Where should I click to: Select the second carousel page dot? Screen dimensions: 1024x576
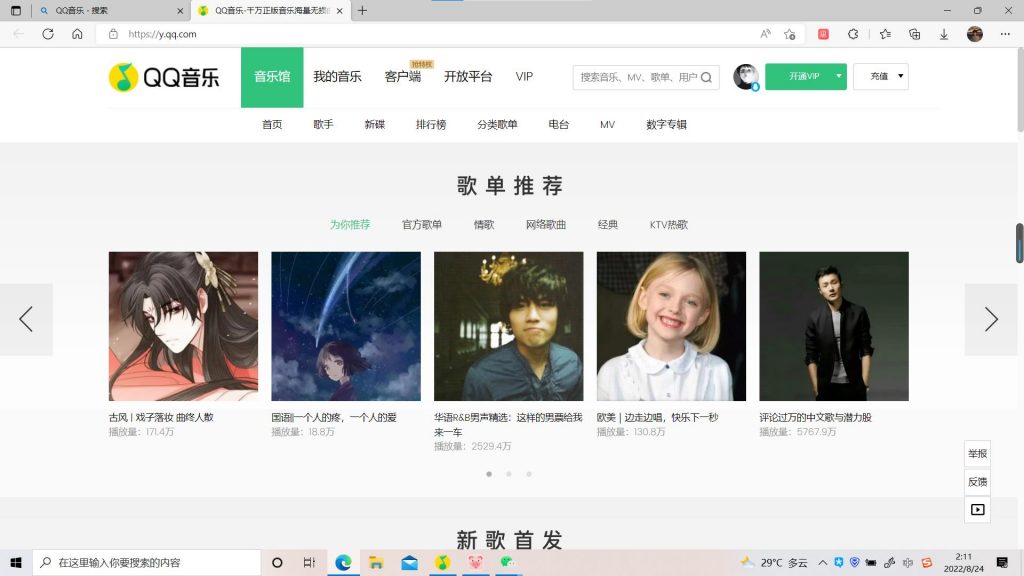[509, 474]
